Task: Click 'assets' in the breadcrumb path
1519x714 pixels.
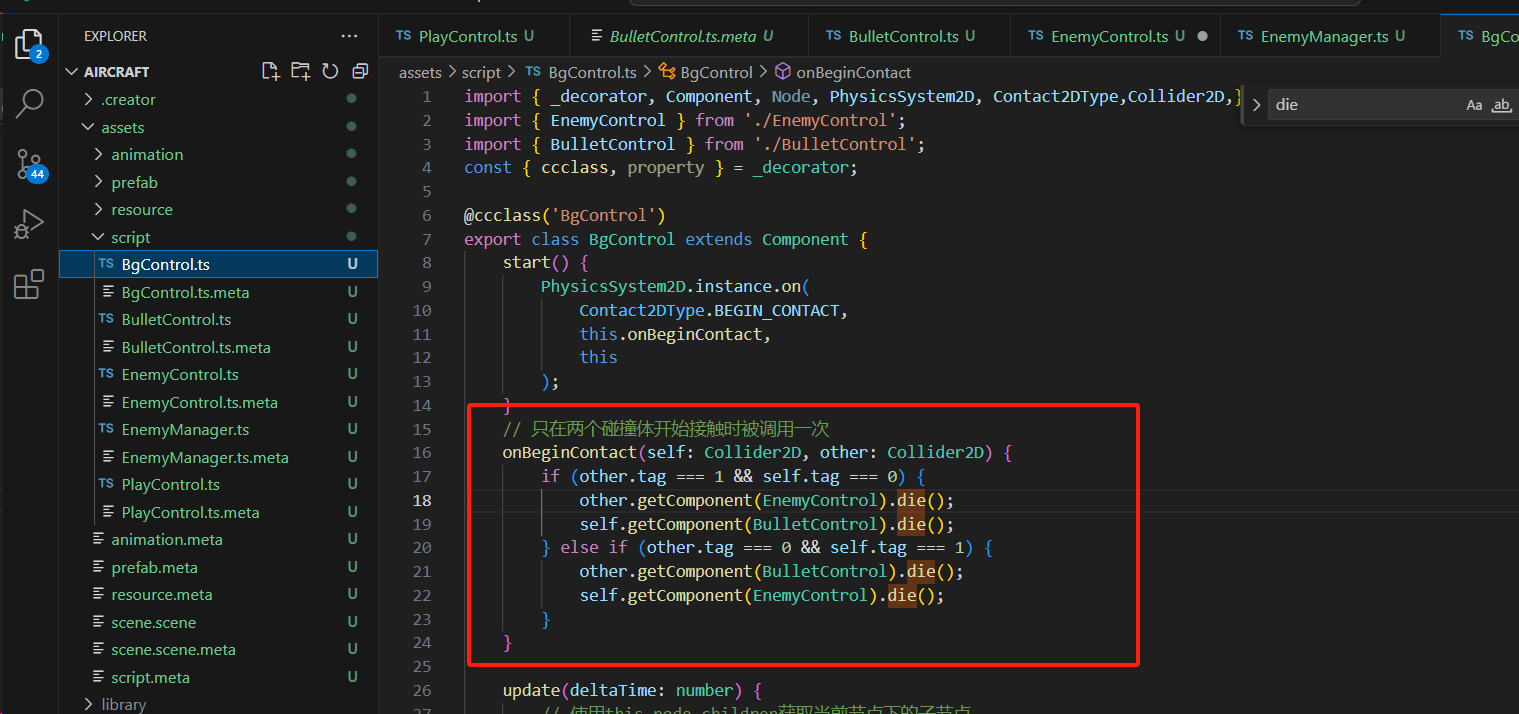Action: [420, 72]
